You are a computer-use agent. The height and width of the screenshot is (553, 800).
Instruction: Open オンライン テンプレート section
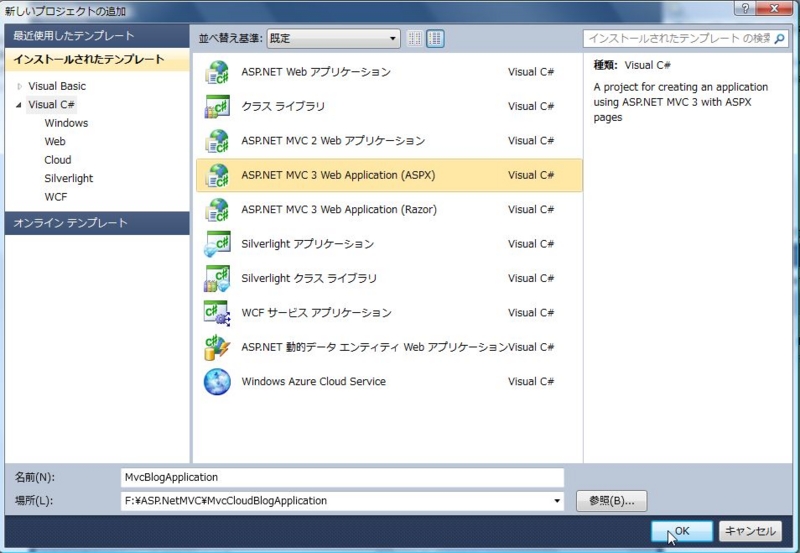97,223
